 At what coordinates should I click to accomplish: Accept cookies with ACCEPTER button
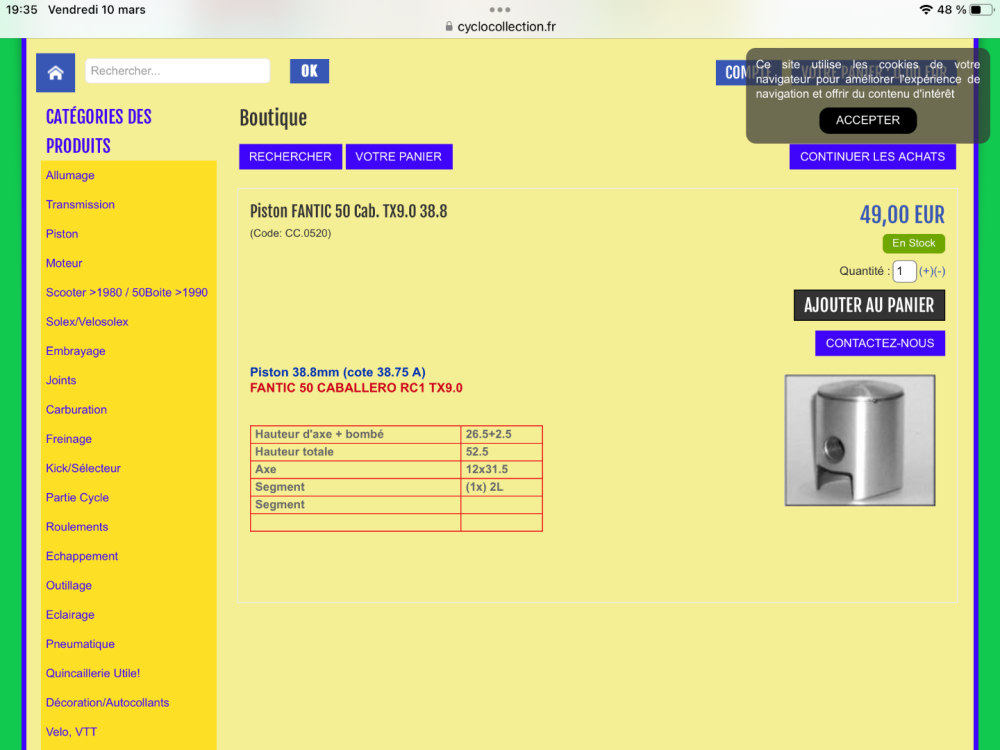pyautogui.click(x=867, y=120)
